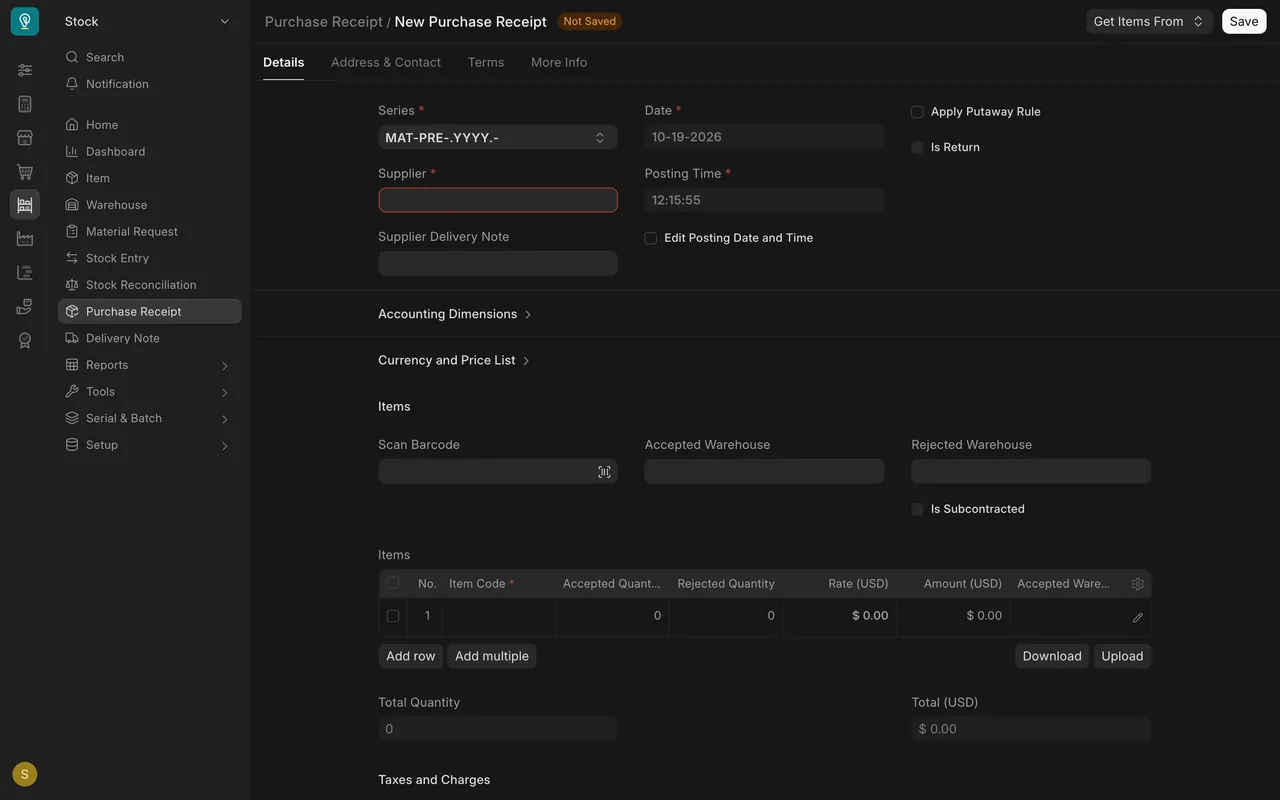Click the barcode scanner icon in Scan Barcode
This screenshot has width=1280, height=800.
[x=604, y=472]
